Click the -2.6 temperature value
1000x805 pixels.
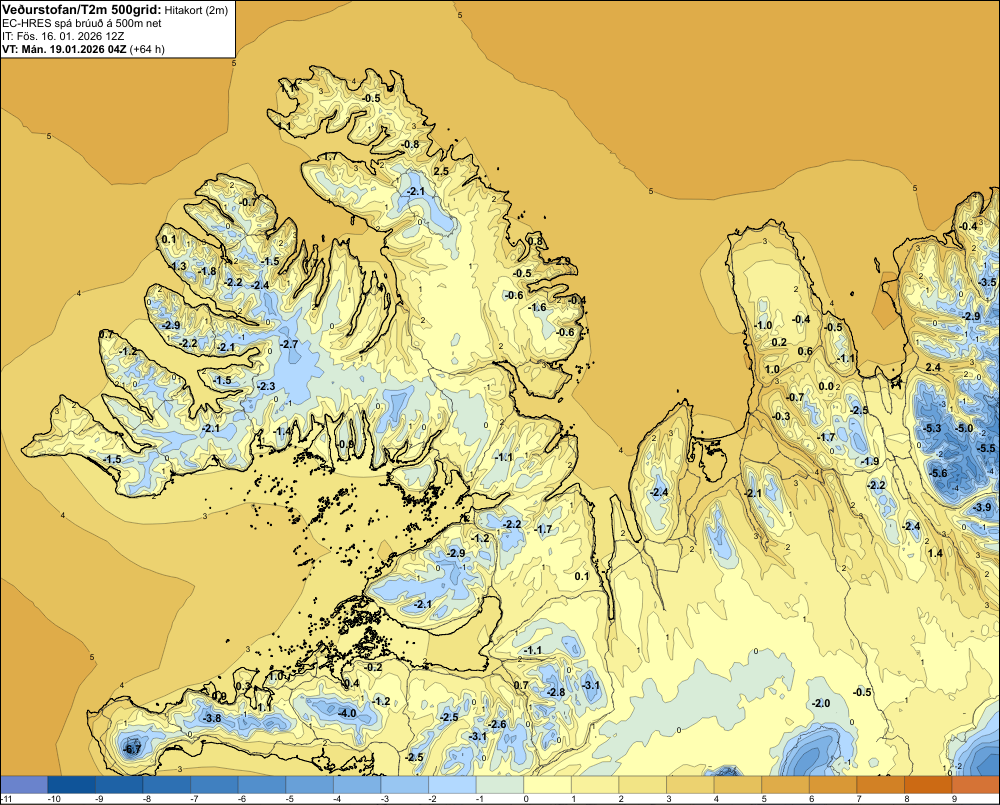[x=497, y=724]
